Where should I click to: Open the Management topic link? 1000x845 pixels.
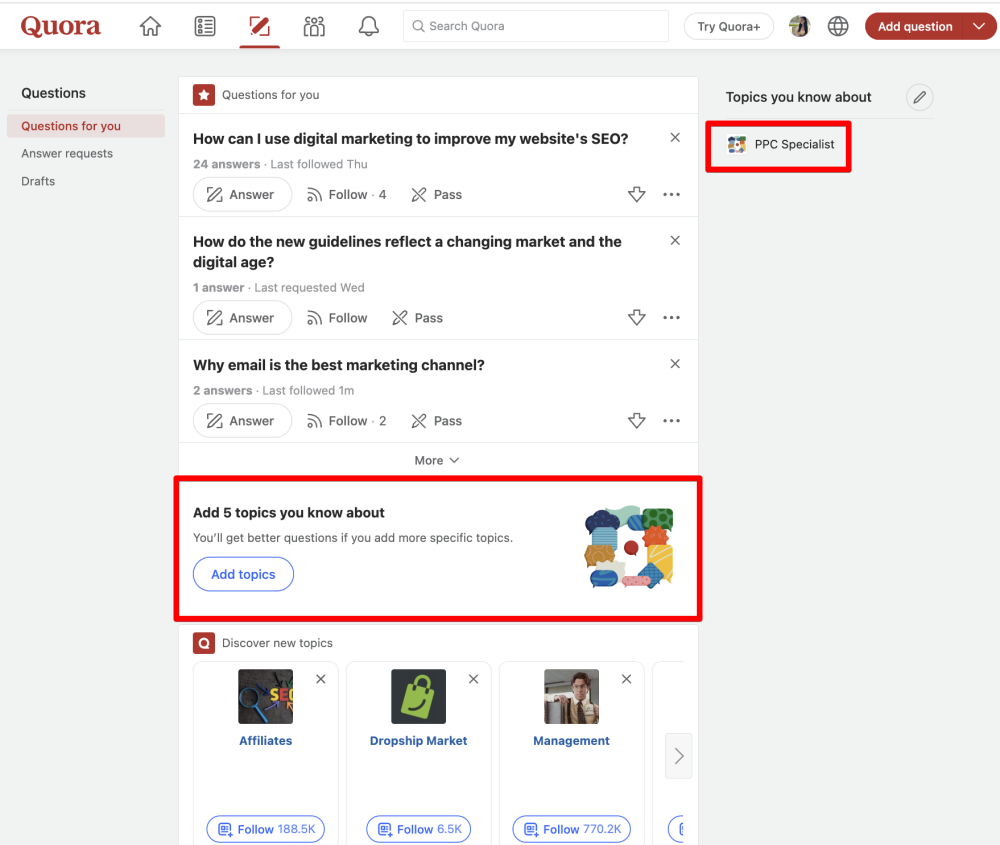point(571,740)
